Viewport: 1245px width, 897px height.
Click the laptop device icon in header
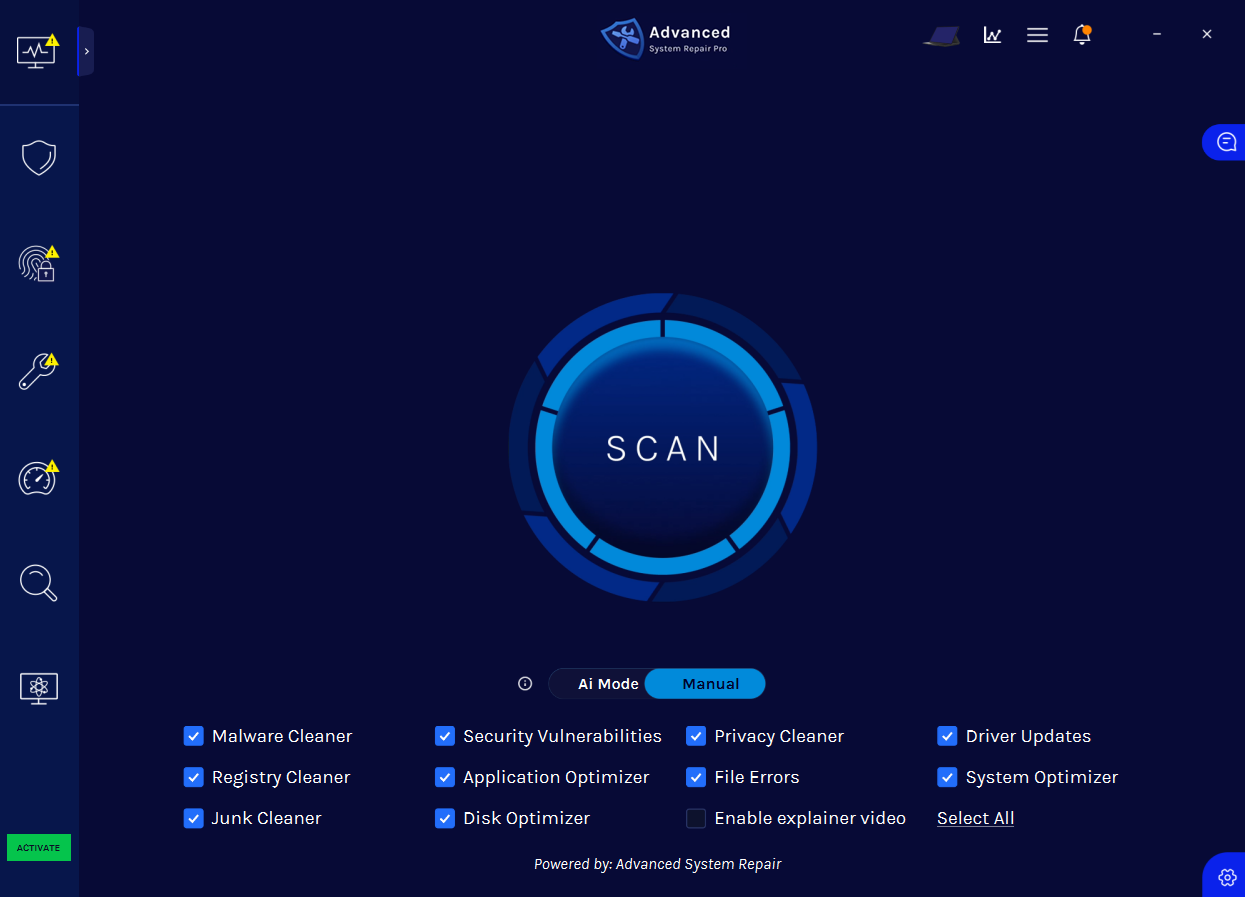coord(941,36)
